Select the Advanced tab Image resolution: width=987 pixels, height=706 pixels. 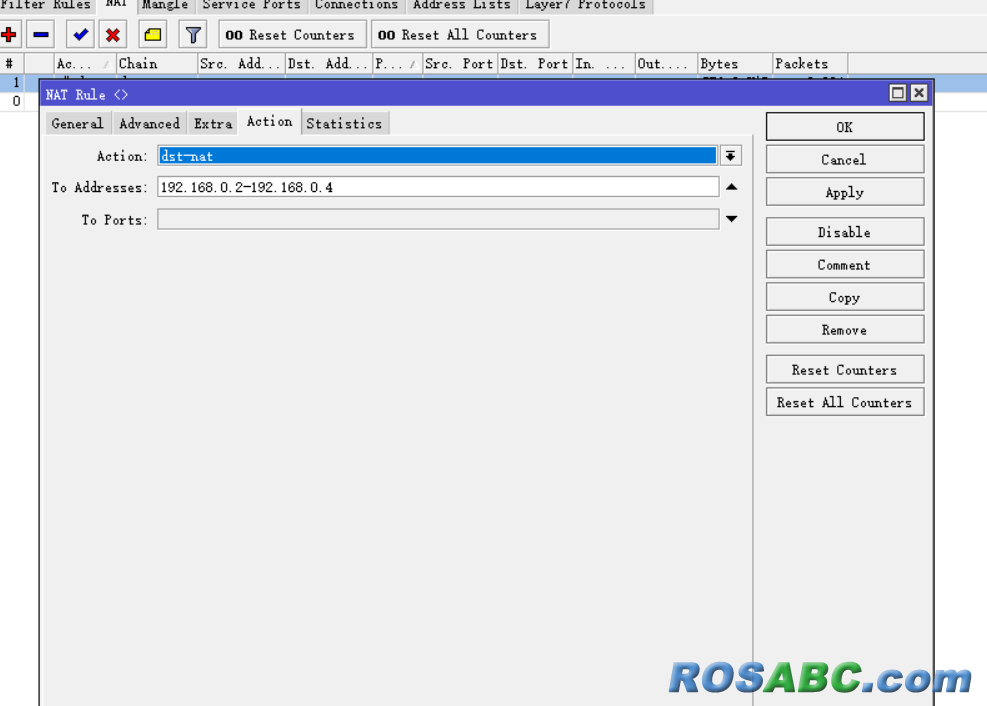[x=149, y=123]
